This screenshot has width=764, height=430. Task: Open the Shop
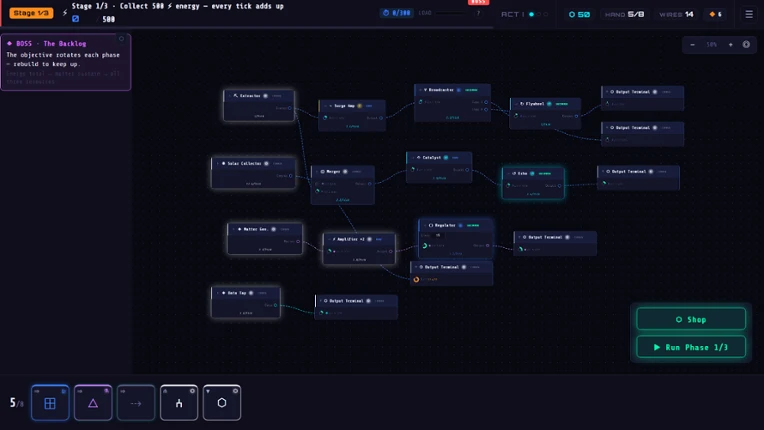pyautogui.click(x=691, y=319)
